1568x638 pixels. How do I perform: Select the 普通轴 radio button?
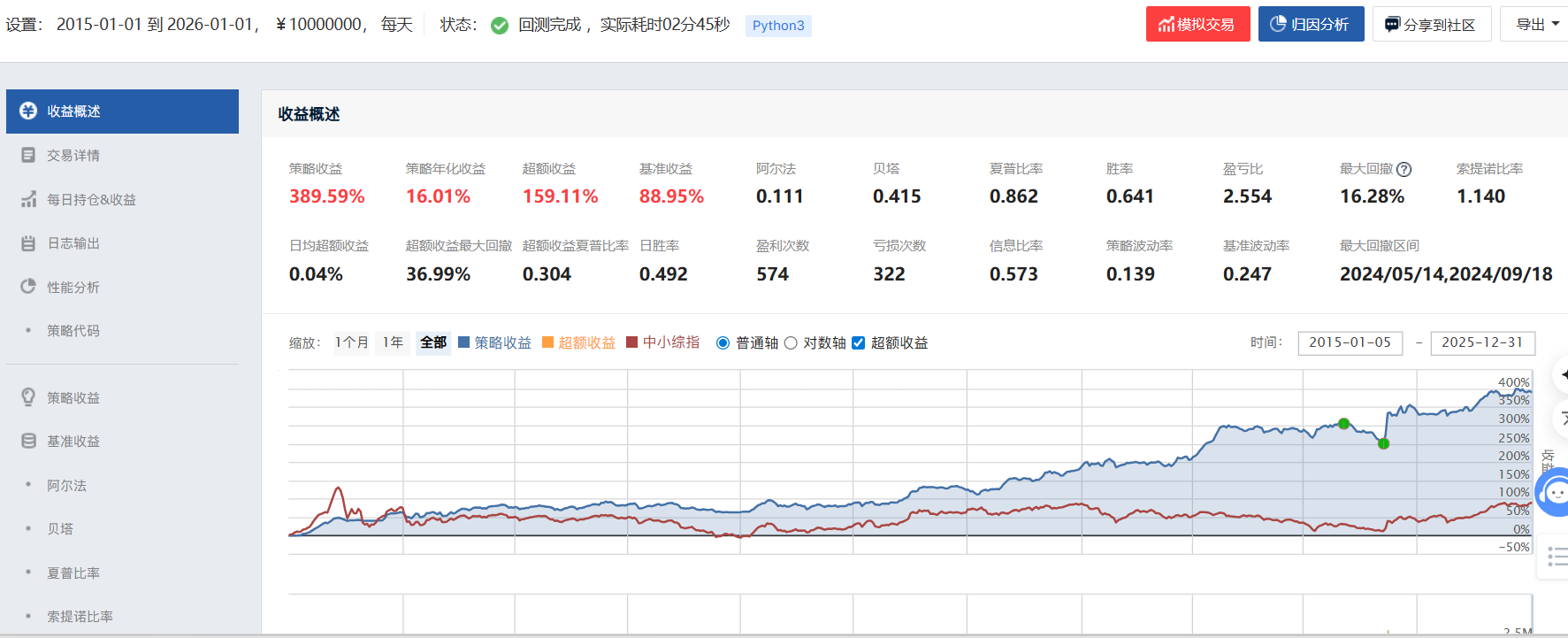[723, 343]
